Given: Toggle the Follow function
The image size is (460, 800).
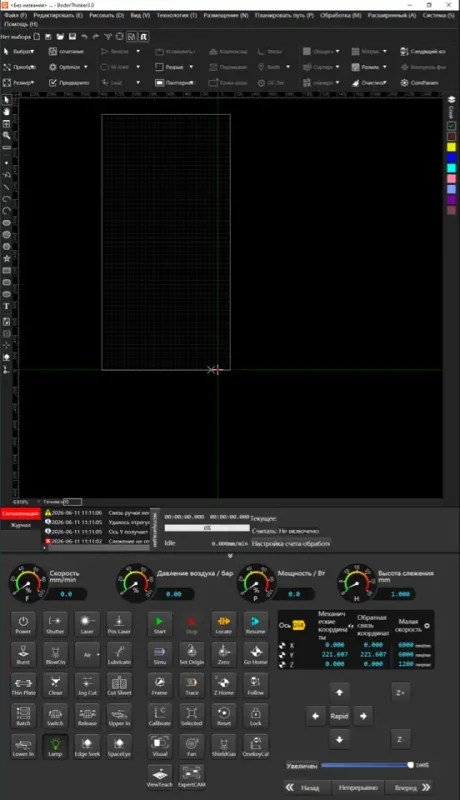Looking at the screenshot, I should (x=255, y=685).
